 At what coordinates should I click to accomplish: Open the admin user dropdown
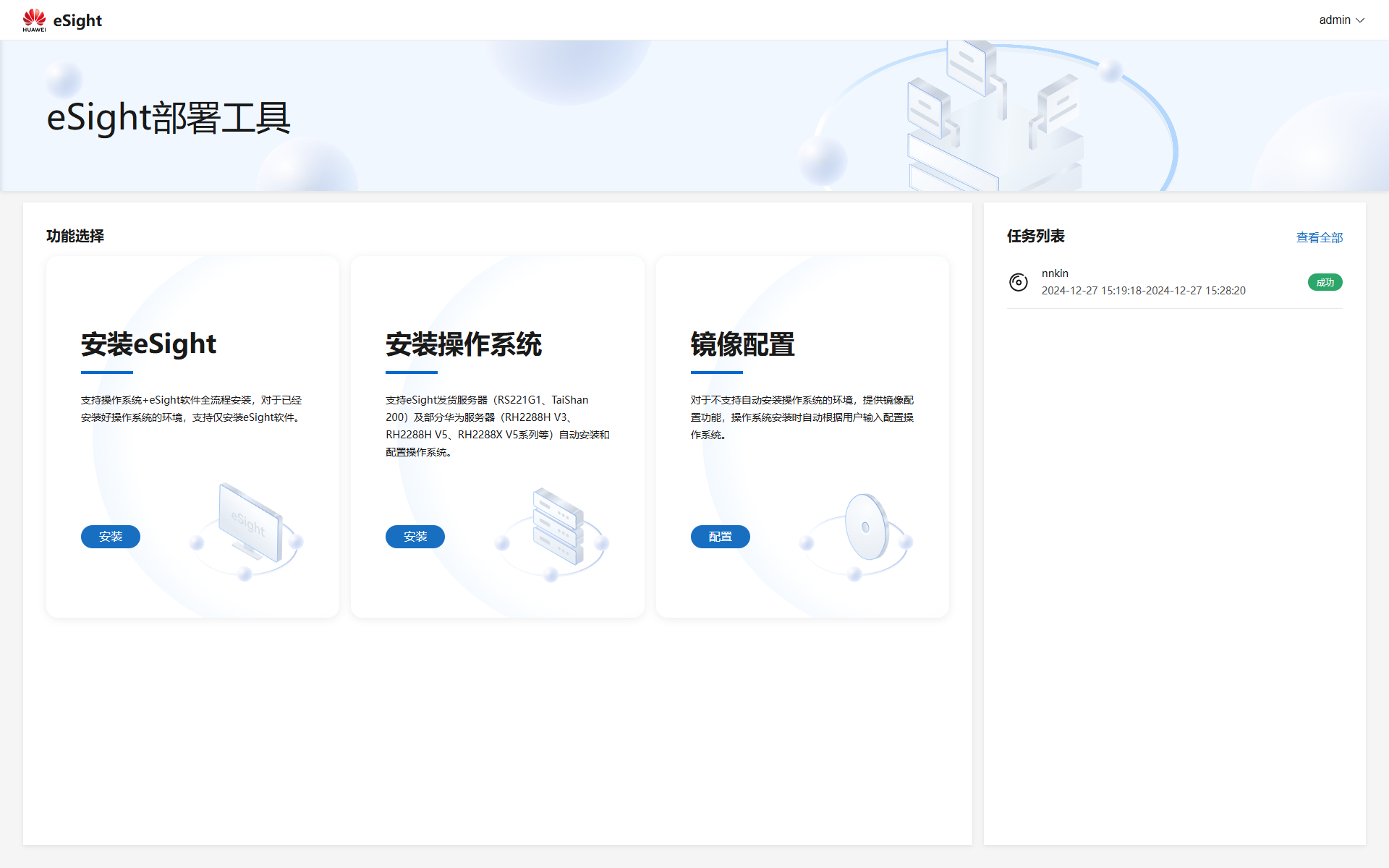[x=1334, y=20]
